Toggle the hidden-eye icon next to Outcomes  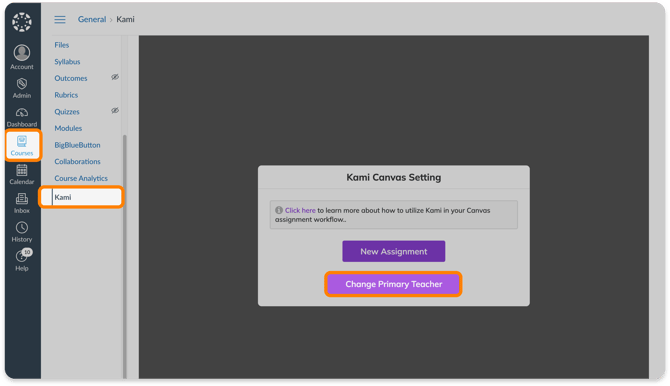point(115,77)
